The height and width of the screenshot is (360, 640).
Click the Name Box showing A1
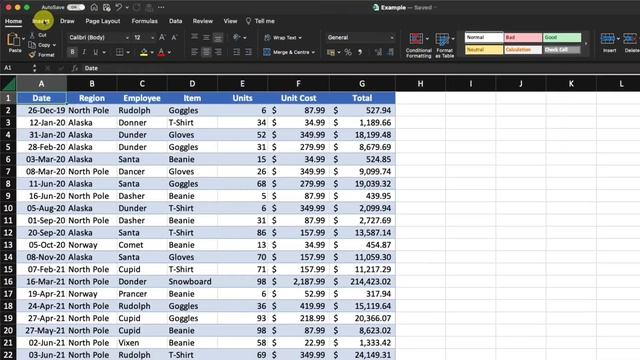tap(16, 68)
